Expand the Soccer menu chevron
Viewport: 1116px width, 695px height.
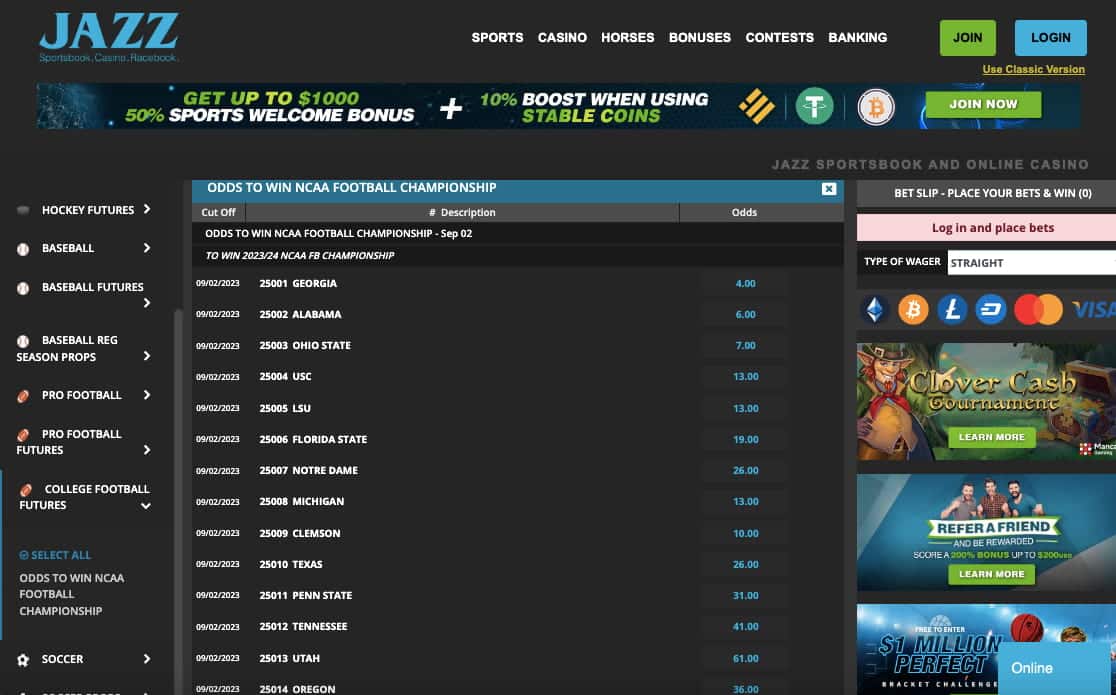(147, 659)
